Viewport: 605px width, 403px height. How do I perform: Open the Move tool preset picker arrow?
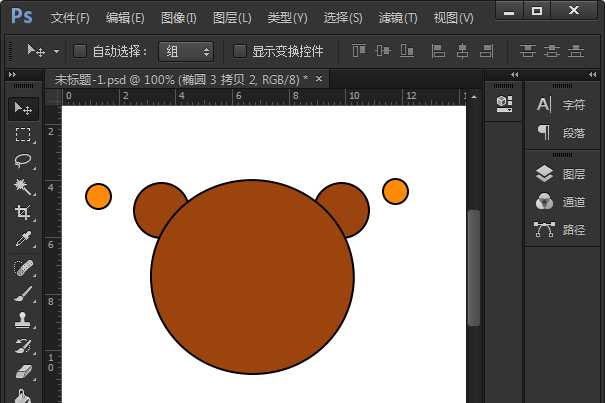coord(56,51)
